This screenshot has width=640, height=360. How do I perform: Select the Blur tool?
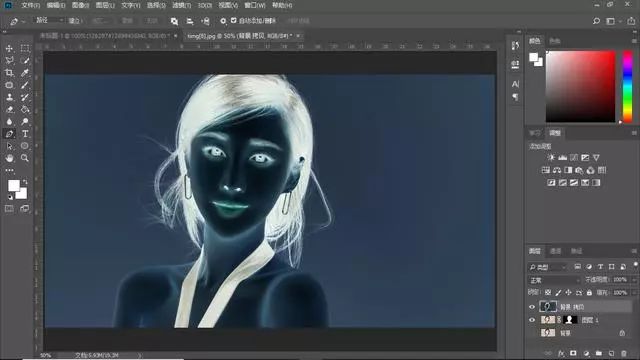(9, 122)
